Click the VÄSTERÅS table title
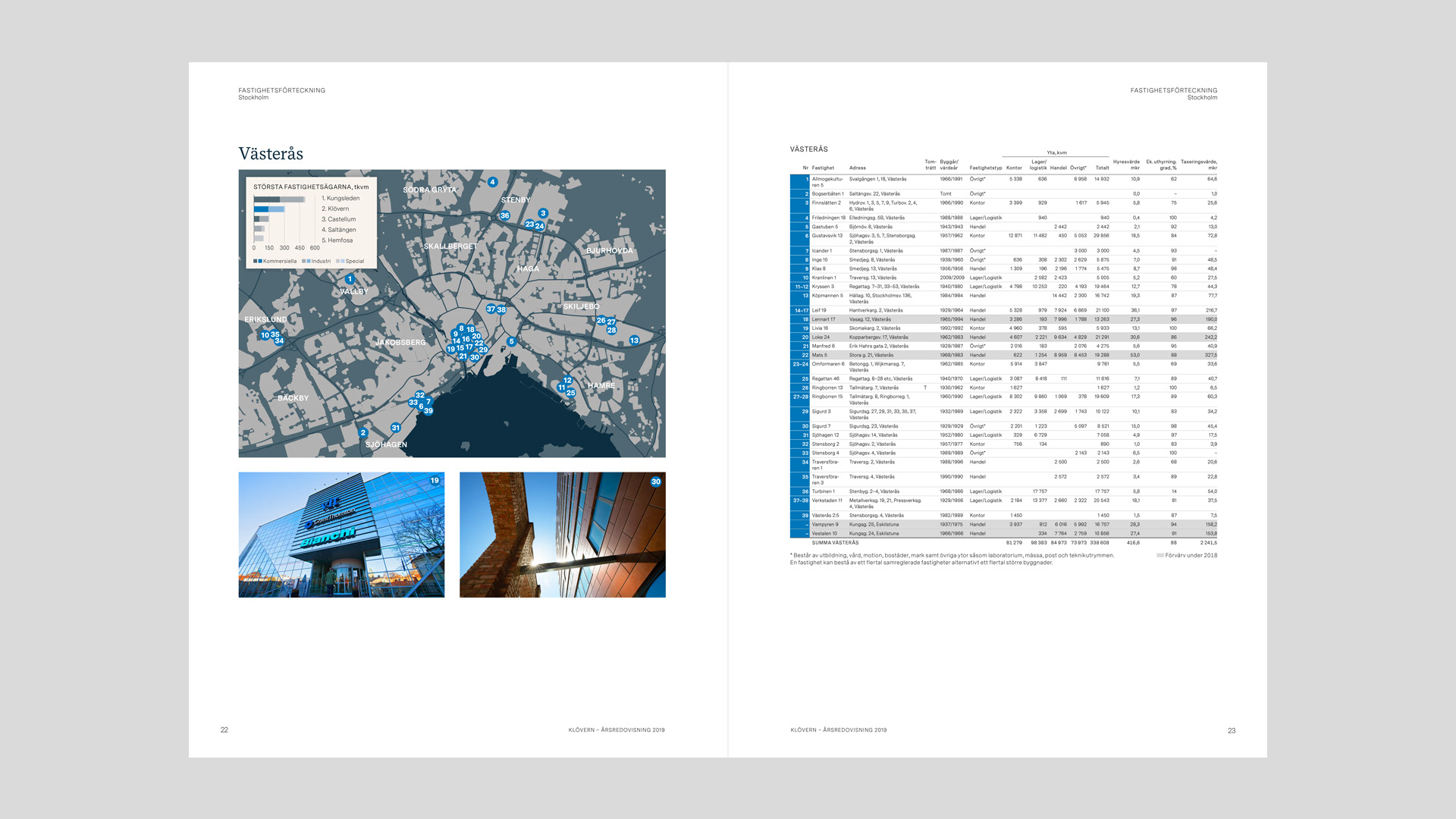 pos(809,149)
